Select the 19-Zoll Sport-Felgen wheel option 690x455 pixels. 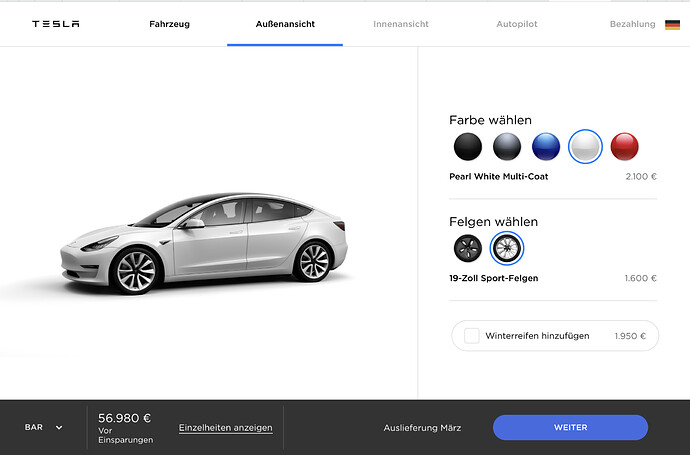coord(506,248)
